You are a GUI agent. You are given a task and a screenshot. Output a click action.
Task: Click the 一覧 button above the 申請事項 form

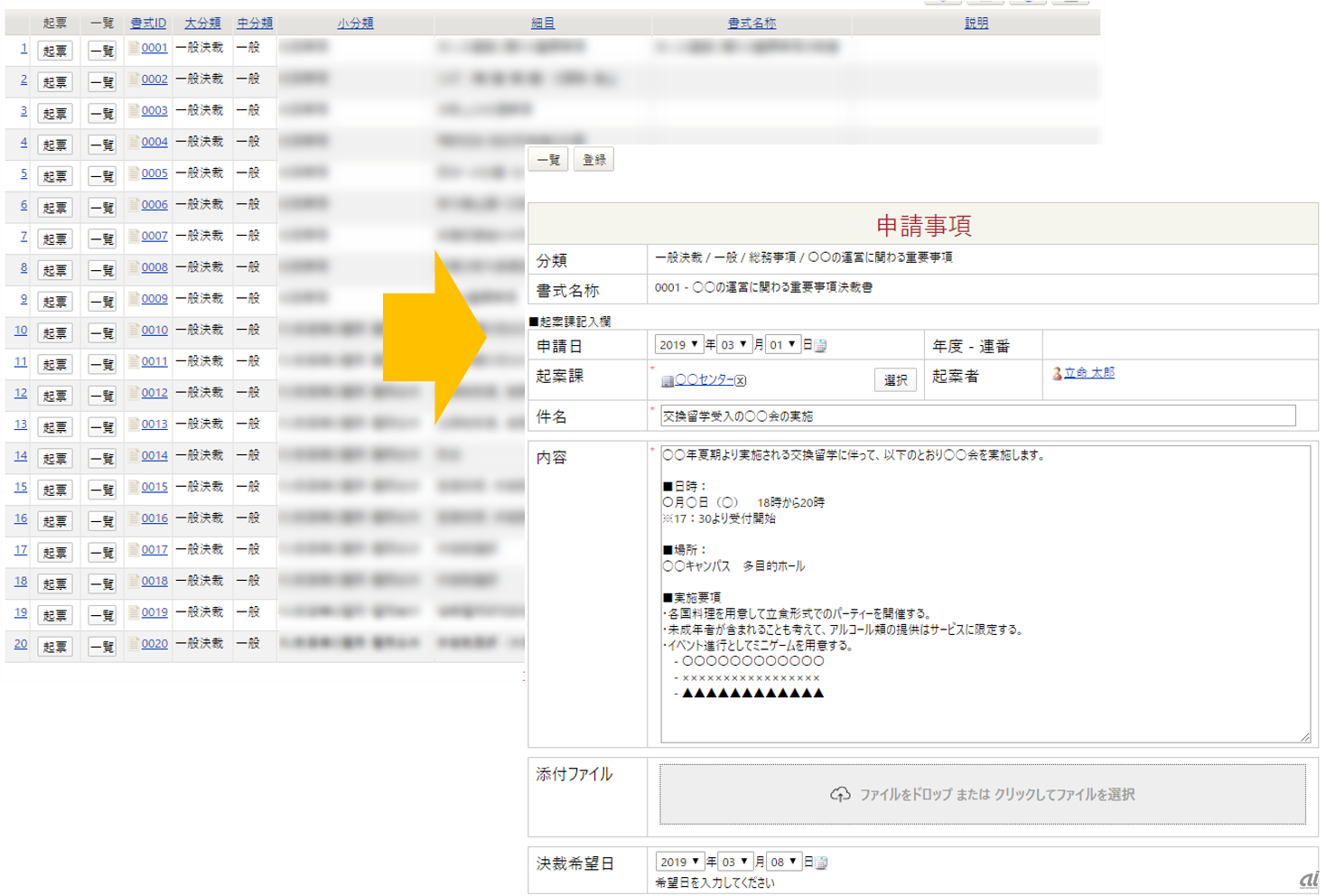point(548,160)
